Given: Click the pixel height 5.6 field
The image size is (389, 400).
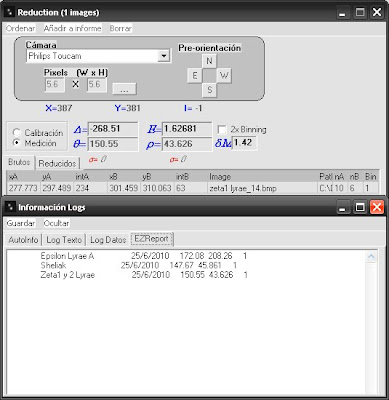Looking at the screenshot, I should 97,85.
